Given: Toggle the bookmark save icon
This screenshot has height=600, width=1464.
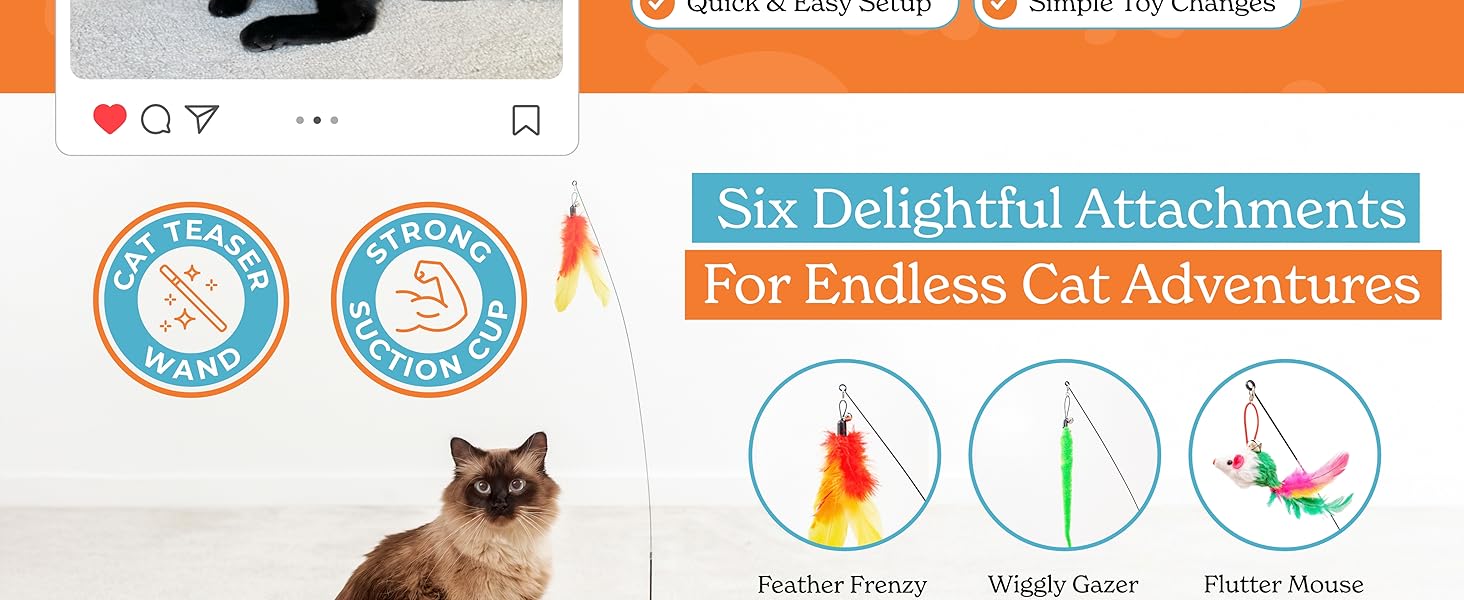Looking at the screenshot, I should click(x=526, y=120).
